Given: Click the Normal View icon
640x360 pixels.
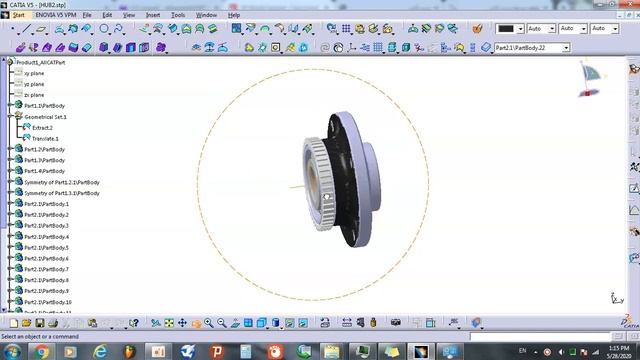Looking at the screenshot, I should point(236,323).
